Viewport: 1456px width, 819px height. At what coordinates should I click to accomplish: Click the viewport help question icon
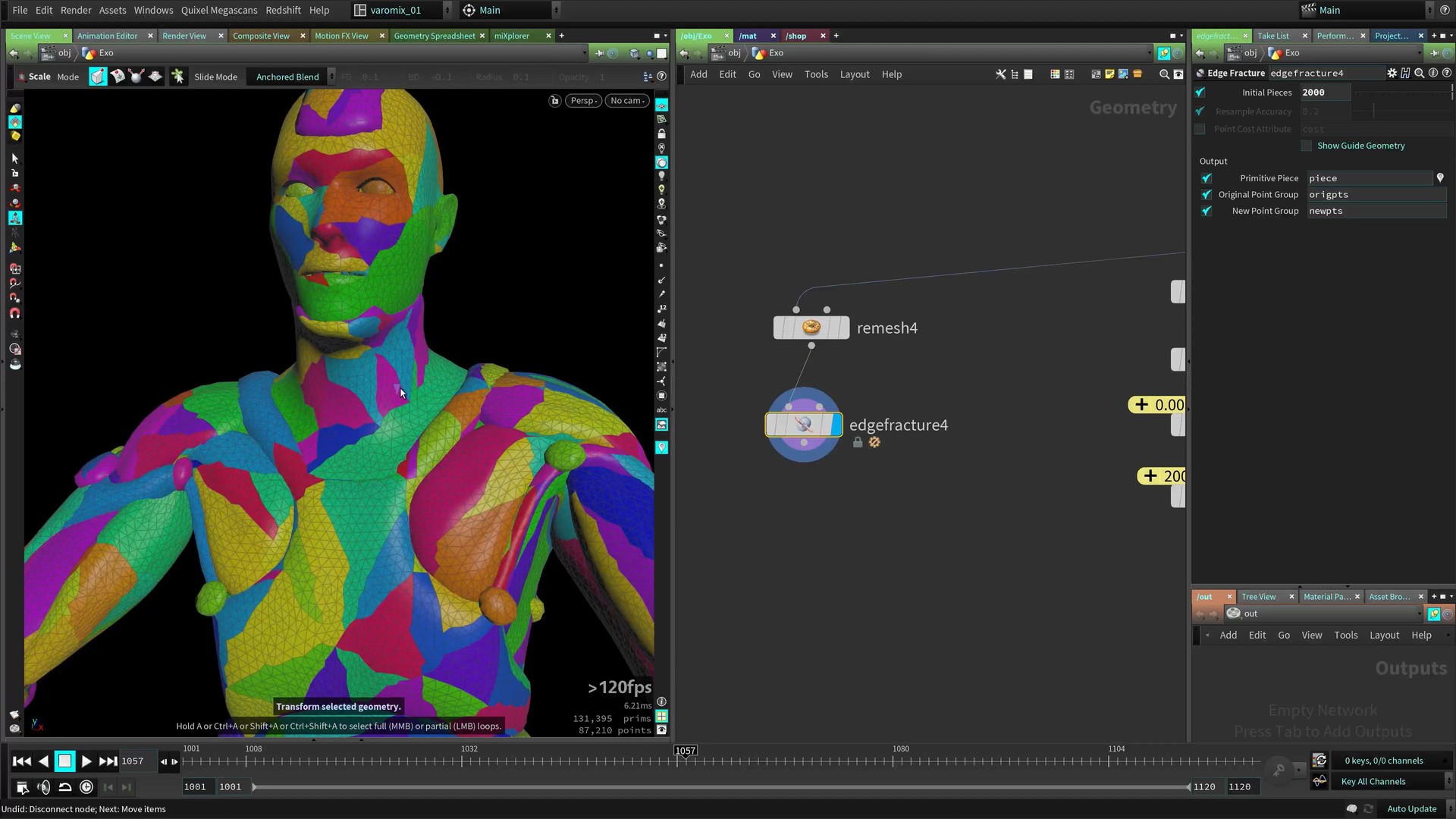click(662, 77)
